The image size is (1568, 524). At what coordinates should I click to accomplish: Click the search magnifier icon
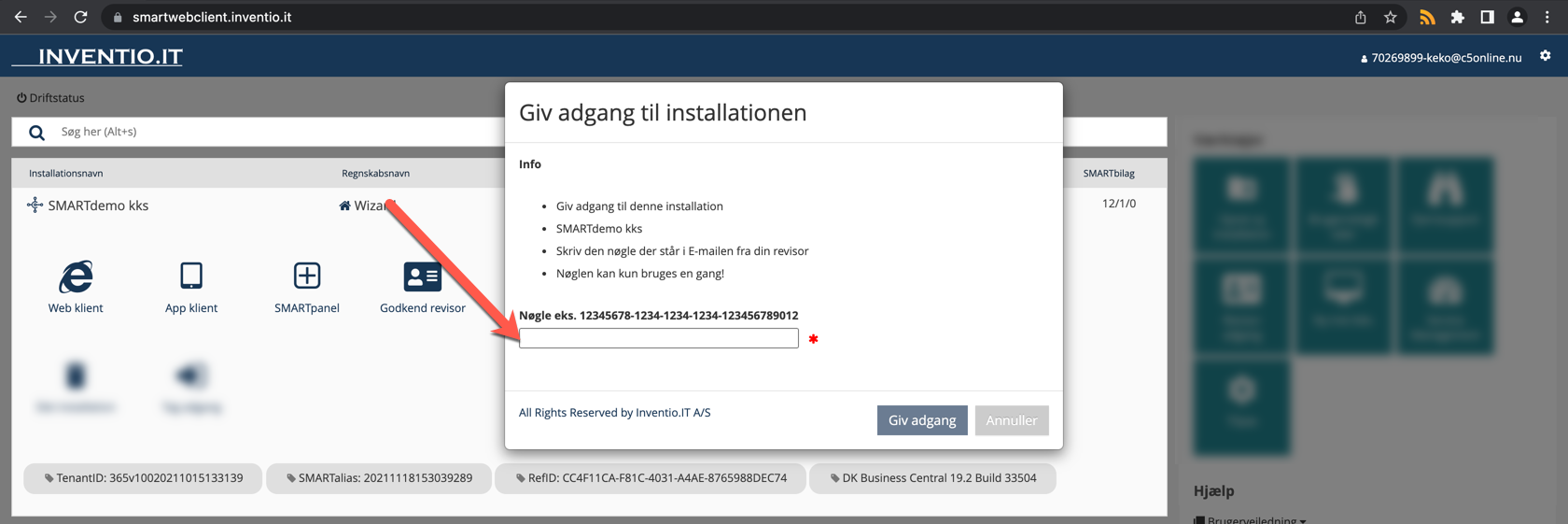36,133
